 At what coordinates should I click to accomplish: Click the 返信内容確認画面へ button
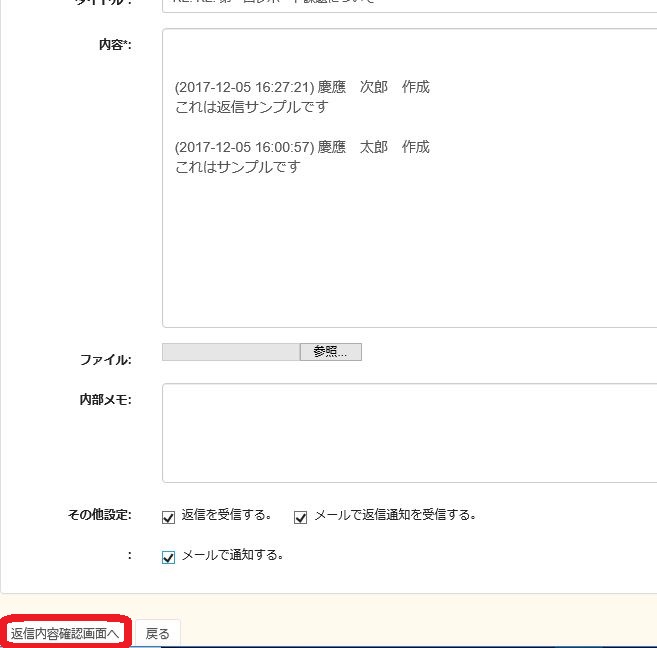[x=65, y=633]
